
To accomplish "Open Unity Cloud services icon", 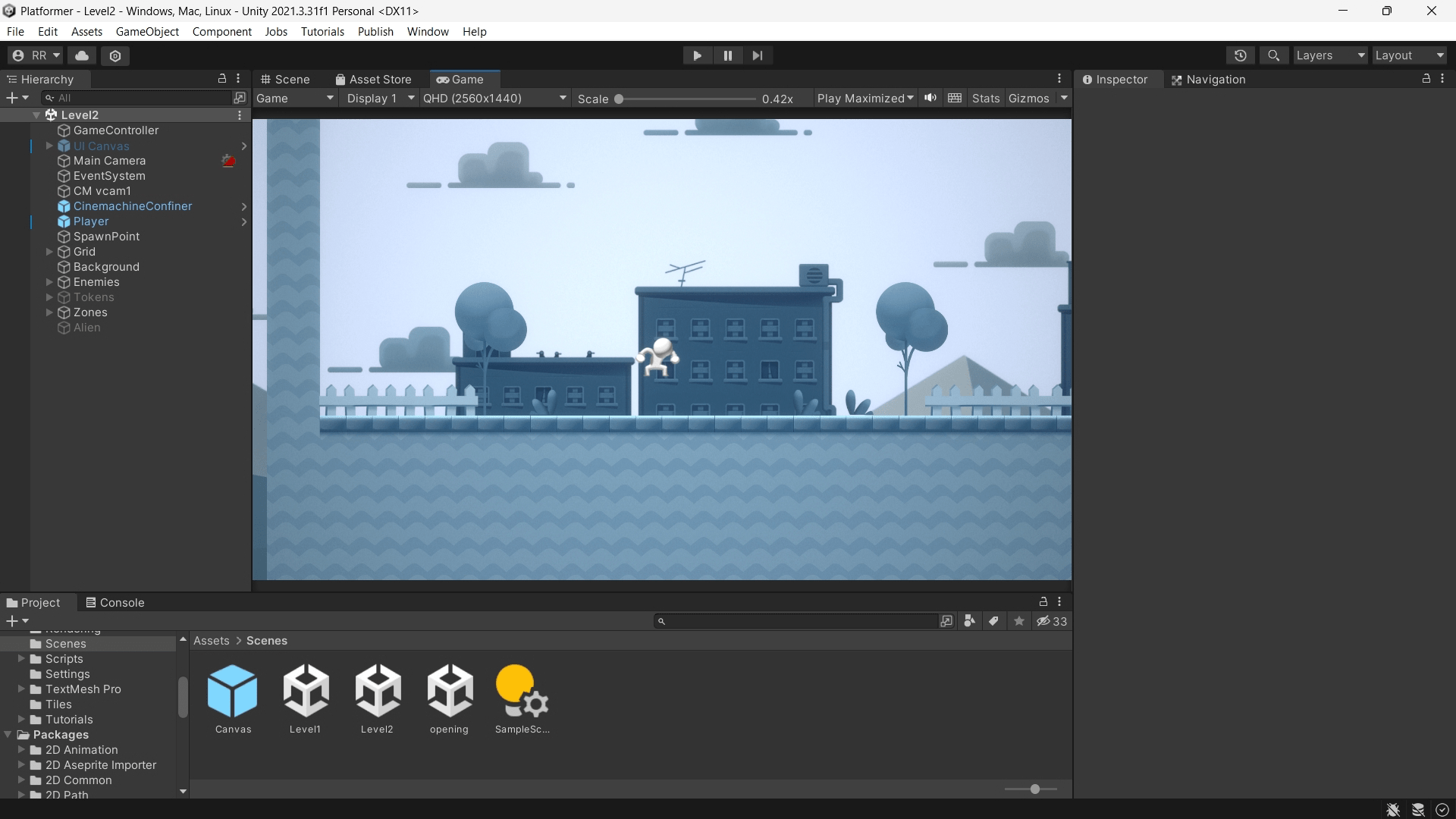I will pyautogui.click(x=82, y=55).
